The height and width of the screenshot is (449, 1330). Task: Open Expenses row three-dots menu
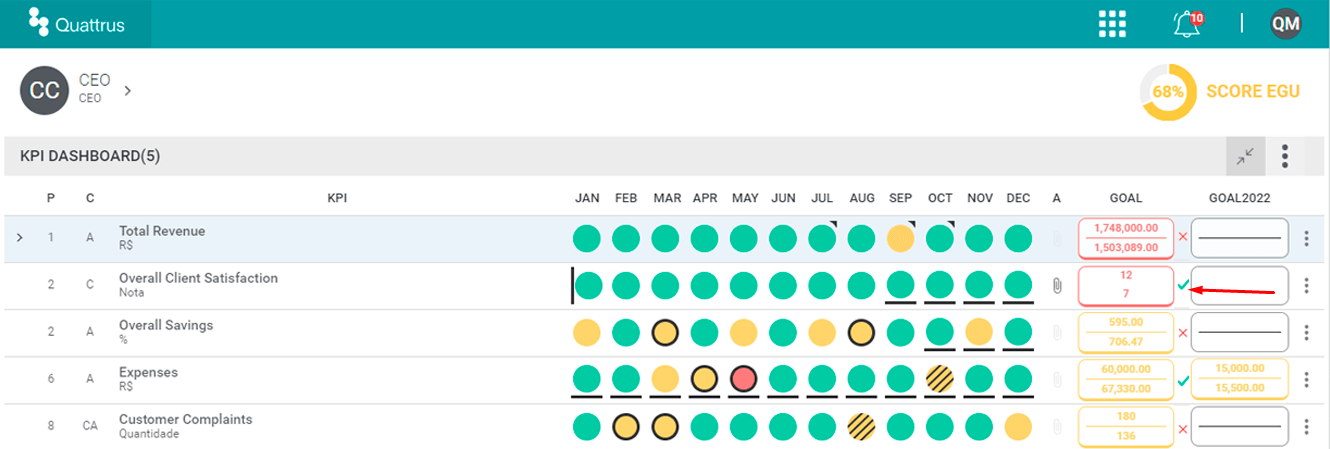pos(1307,380)
